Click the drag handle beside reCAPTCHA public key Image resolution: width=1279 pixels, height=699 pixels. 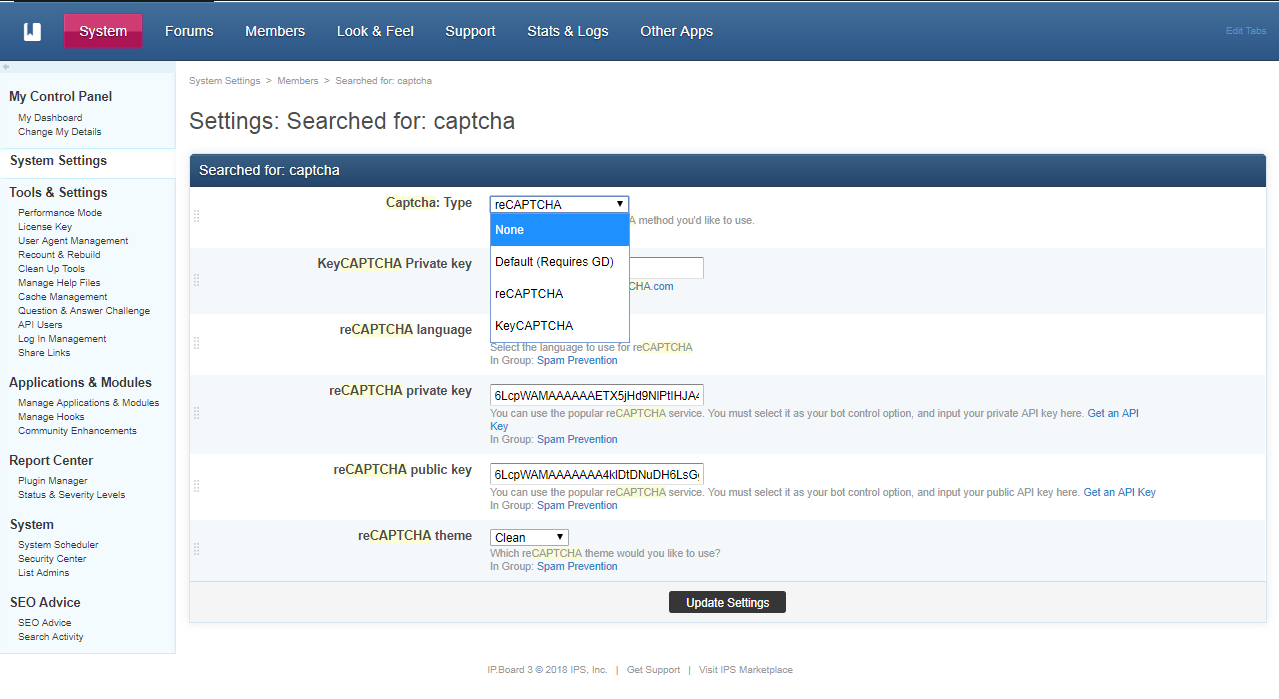pos(196,486)
